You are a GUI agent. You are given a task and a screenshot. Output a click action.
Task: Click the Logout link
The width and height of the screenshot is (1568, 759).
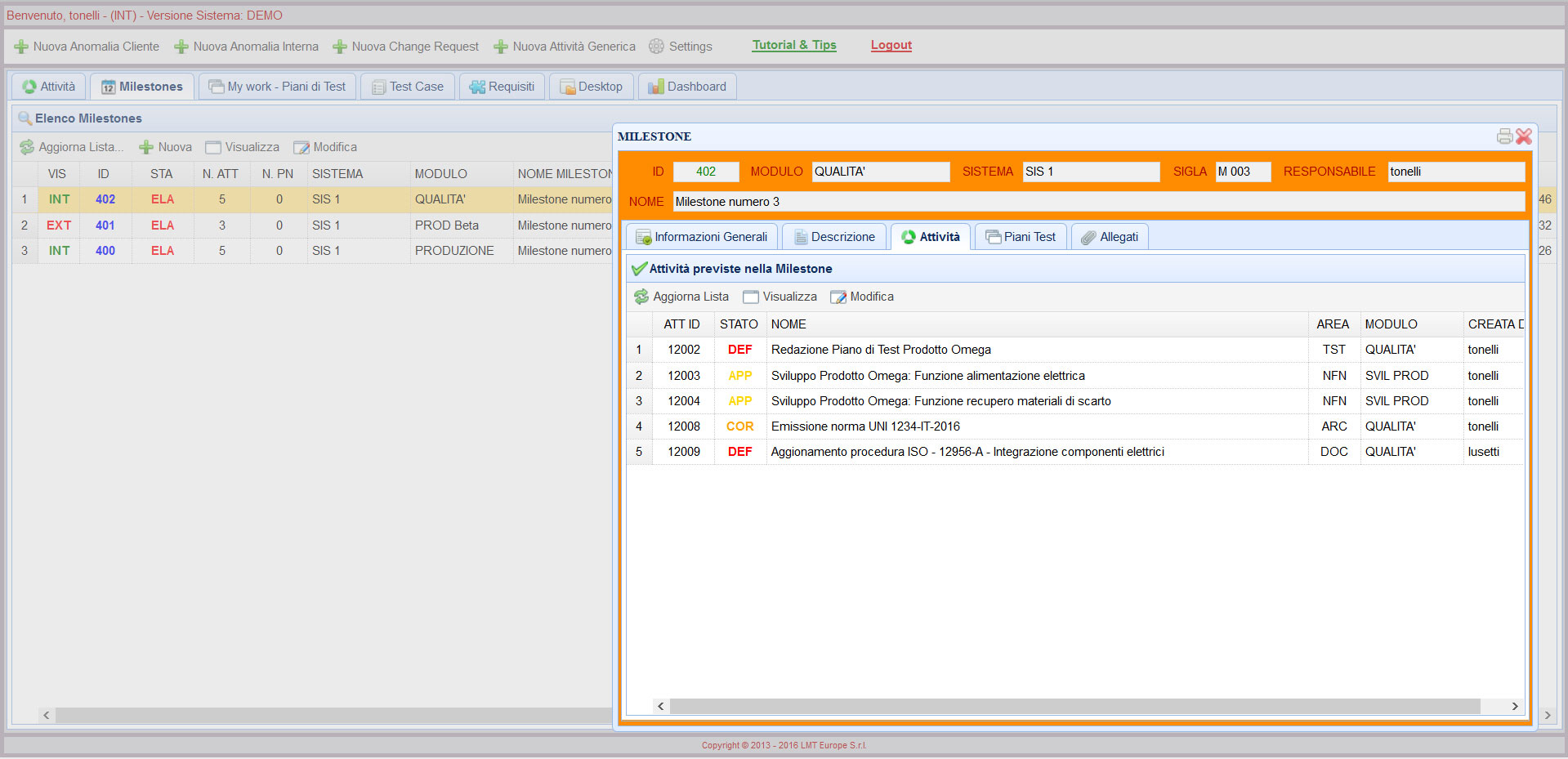coord(891,45)
